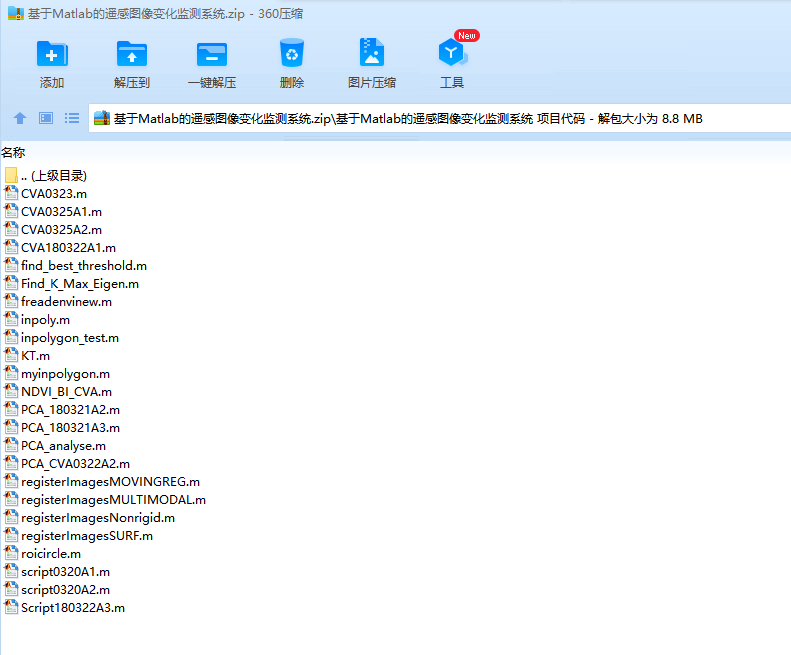Select the file PCA_180321A2.m
This screenshot has height=655, width=791.
71,410
